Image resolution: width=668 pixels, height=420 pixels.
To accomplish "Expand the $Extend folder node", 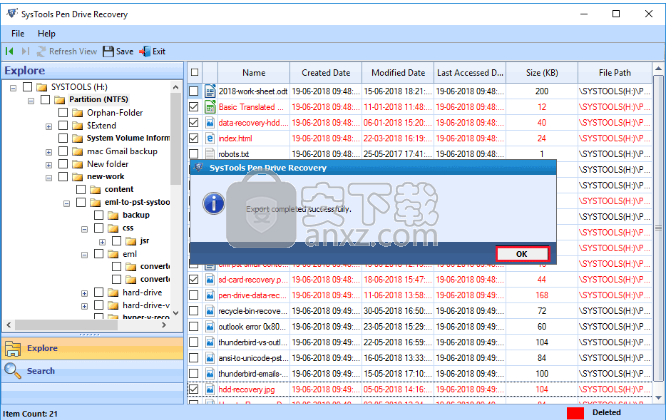I will coord(49,127).
